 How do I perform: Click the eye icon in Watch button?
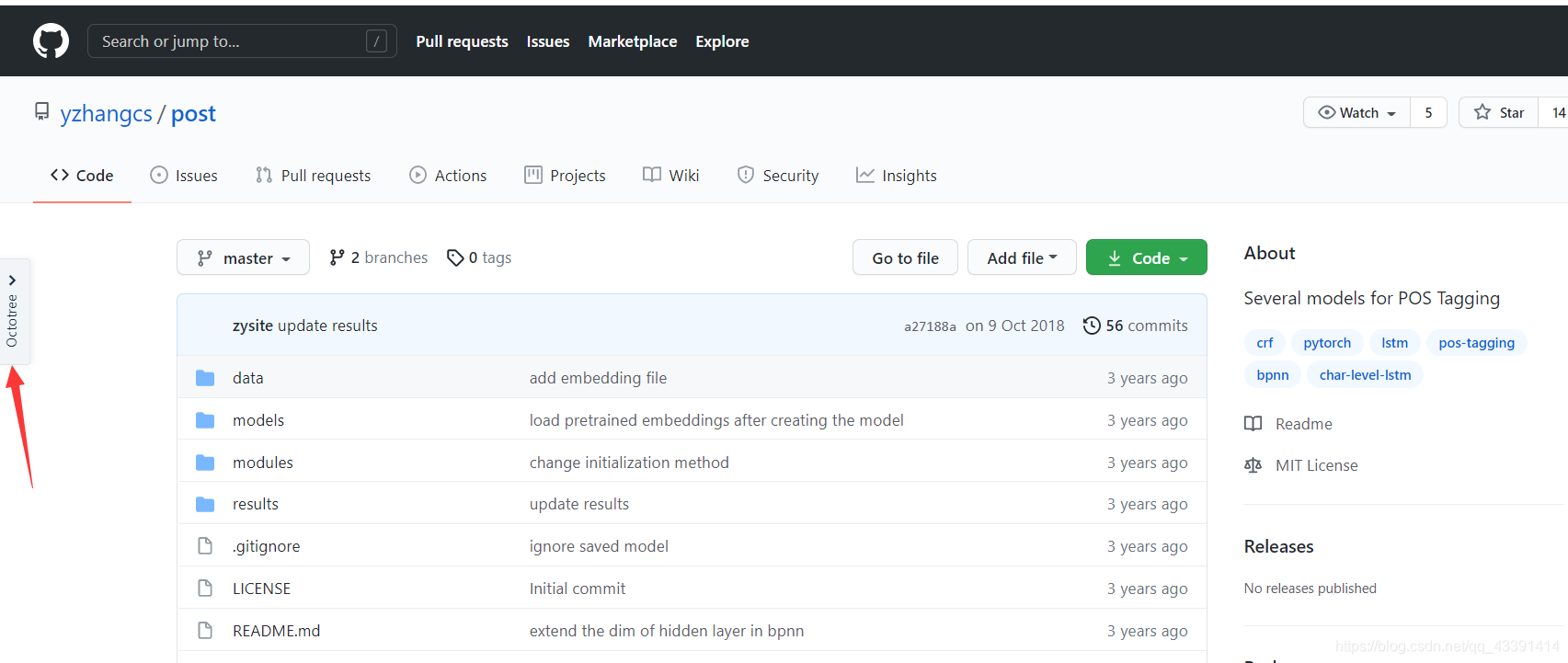[x=1327, y=112]
